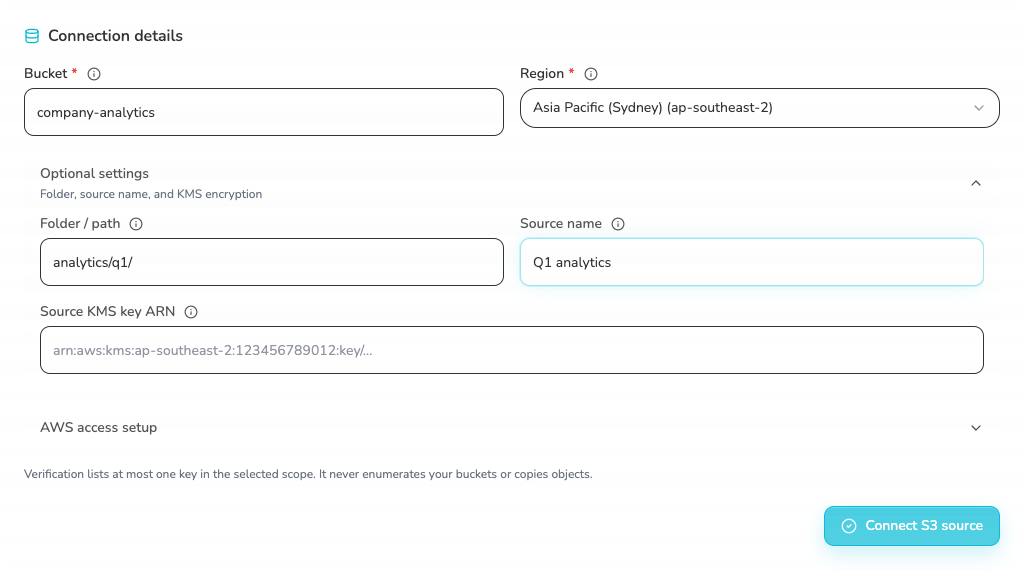The image size is (1024, 570).
Task: Click the 'Verification lists at most one key' note
Action: (x=308, y=474)
